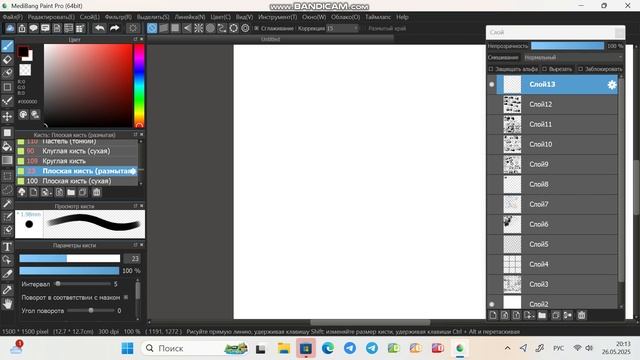Image resolution: width=640 pixels, height=360 pixels.
Task: Enable the radial snap guide
Action: point(198,28)
